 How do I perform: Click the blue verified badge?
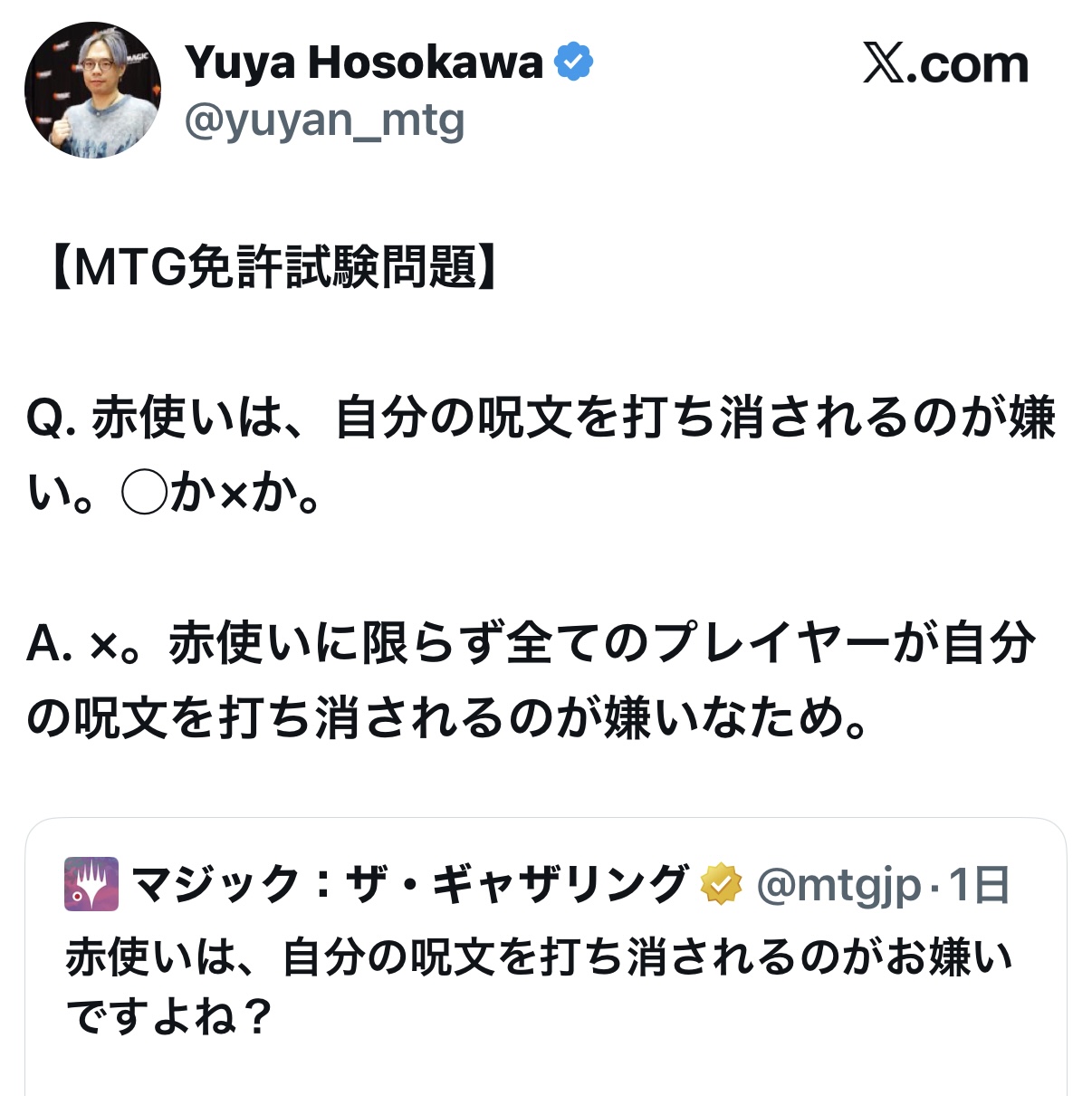tap(573, 62)
